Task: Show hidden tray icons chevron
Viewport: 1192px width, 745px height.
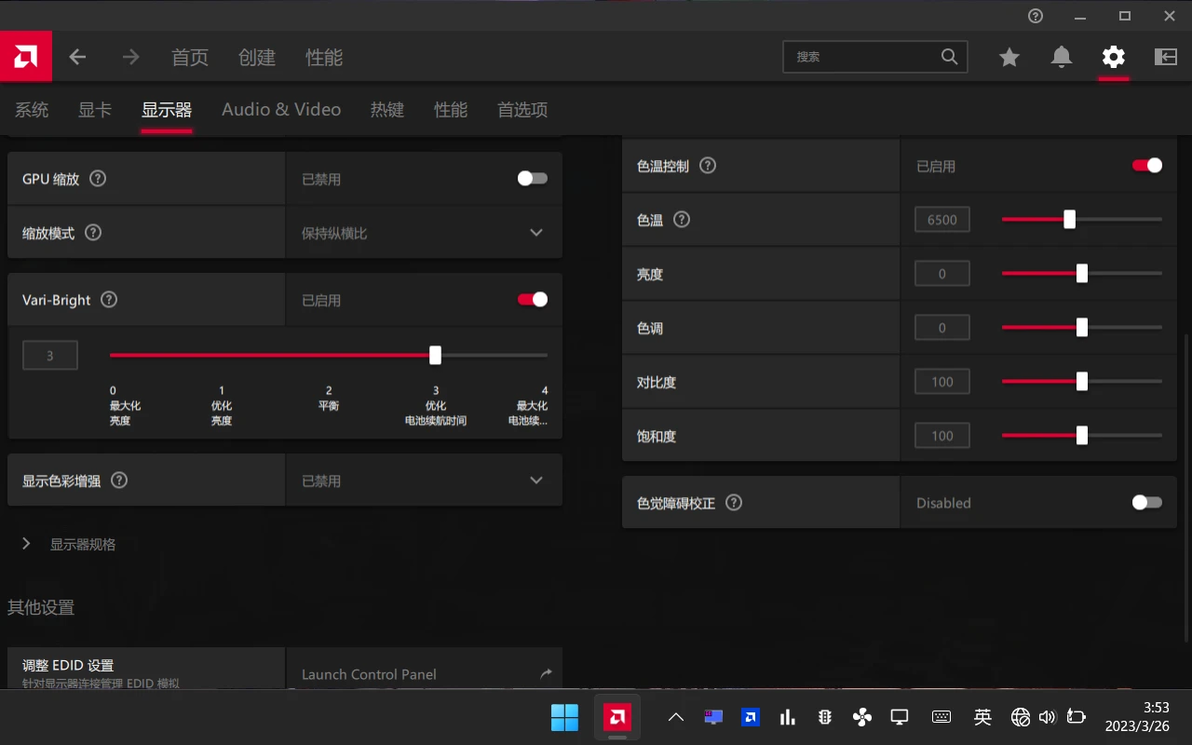Action: [675, 717]
